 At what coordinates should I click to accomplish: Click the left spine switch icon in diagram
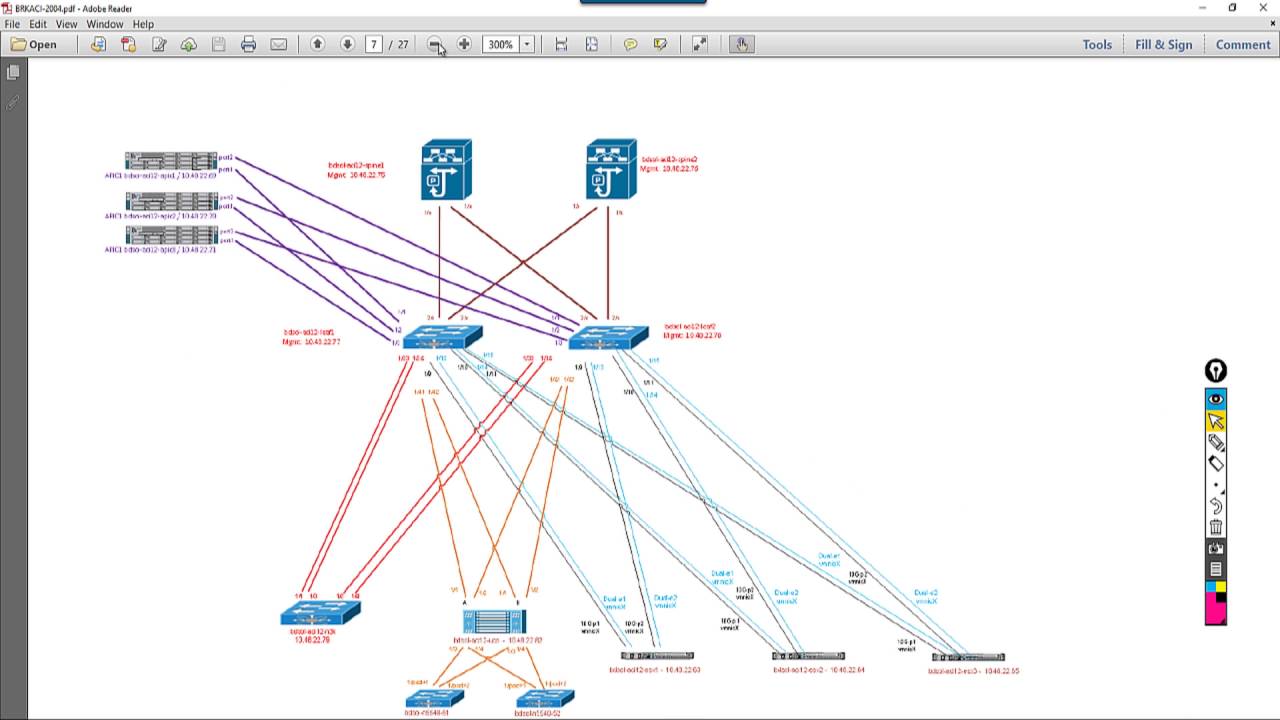[446, 170]
